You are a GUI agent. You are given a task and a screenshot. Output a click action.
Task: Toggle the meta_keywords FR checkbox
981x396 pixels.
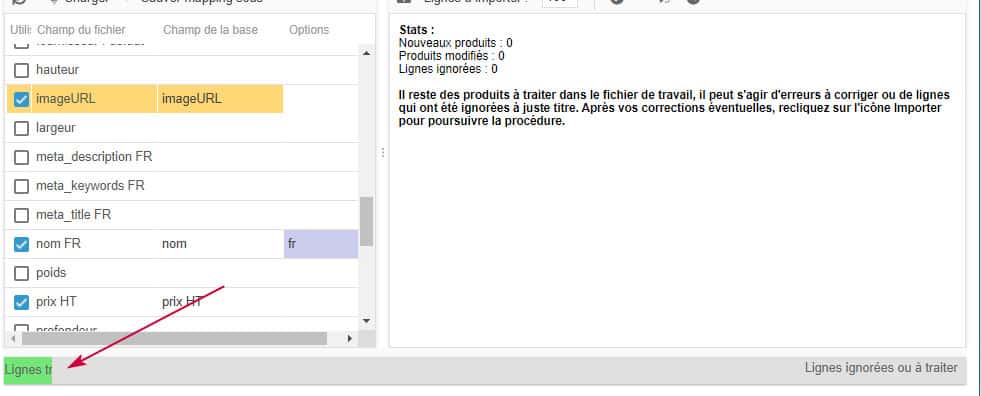tap(21, 186)
